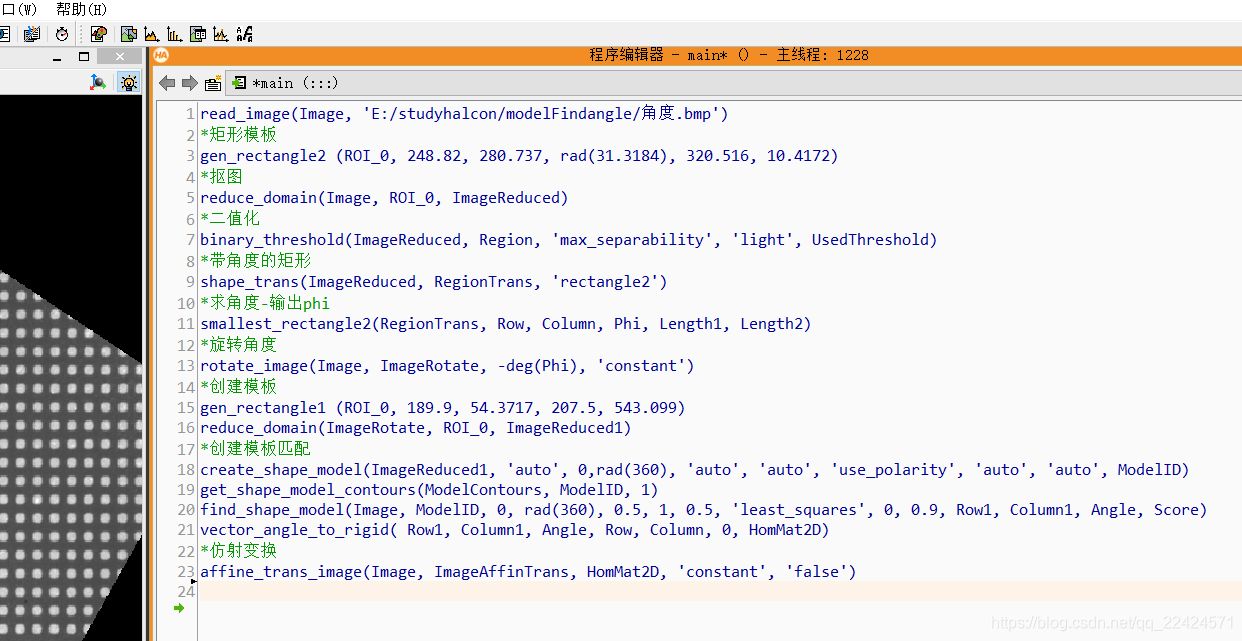Screen dimensions: 1242x641
Task: Click the rotate_image code line
Action: [447, 366]
